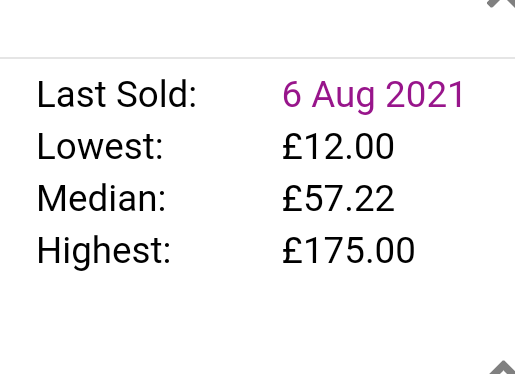Click the Last Sold label
The image size is (515, 374).
point(116,95)
